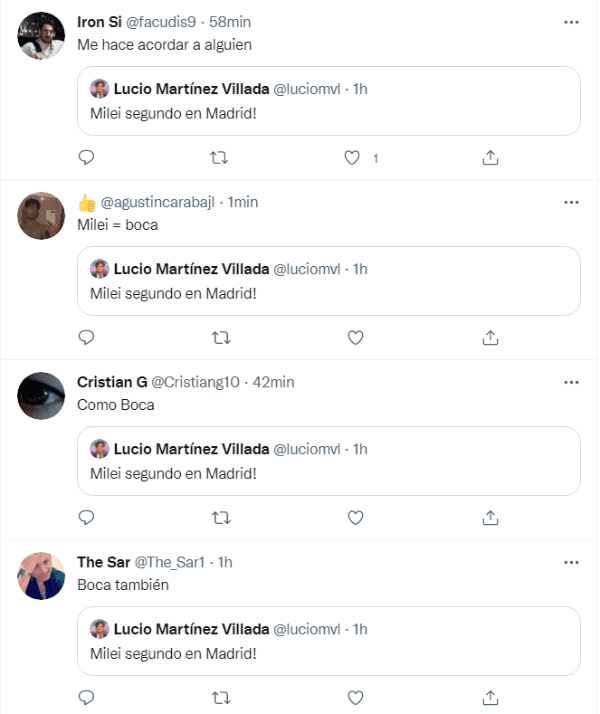Click The Sar's avatar image
Screen dimensions: 600x714
[x=42, y=576]
